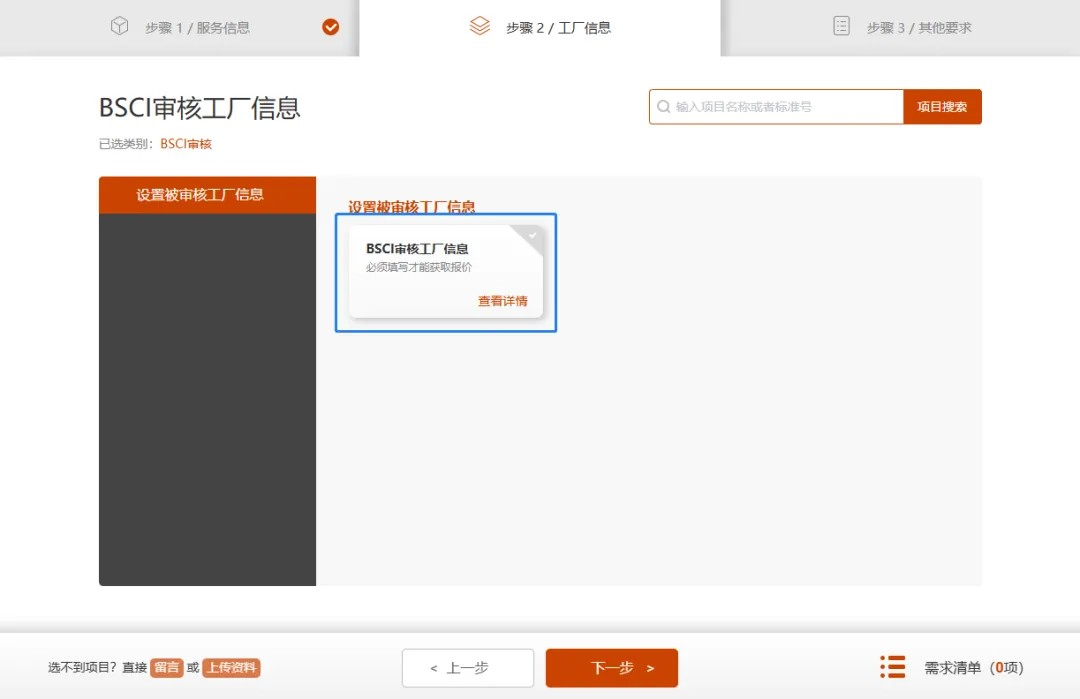1080x699 pixels.
Task: Toggle the checkmark corner on the BSCI card
Action: 531,236
